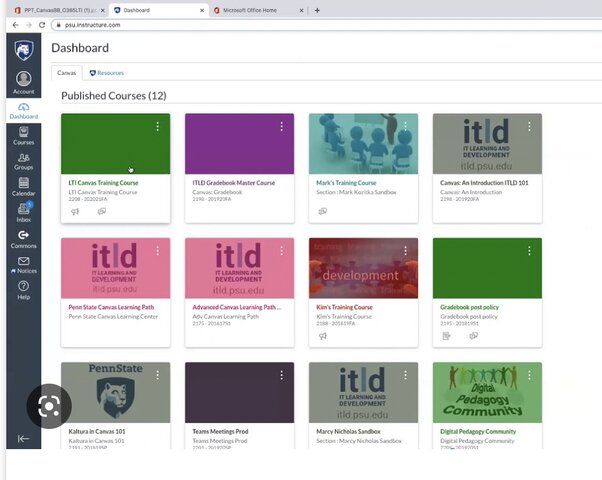The height and width of the screenshot is (480, 602).
Task: Close the Microsoft Office Home browser tab
Action: [301, 10]
